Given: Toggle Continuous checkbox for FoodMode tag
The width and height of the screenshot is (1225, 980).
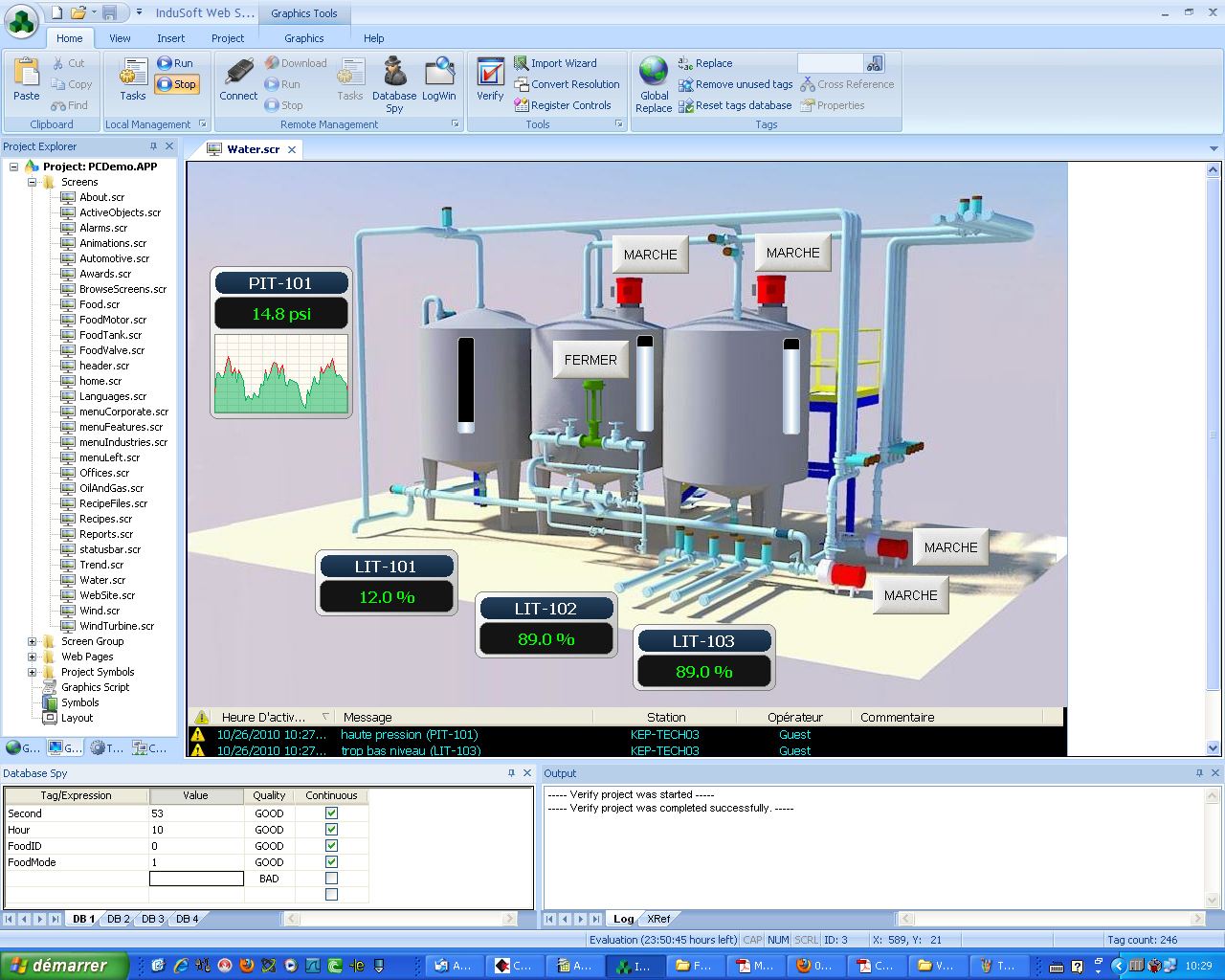Looking at the screenshot, I should [x=331, y=862].
